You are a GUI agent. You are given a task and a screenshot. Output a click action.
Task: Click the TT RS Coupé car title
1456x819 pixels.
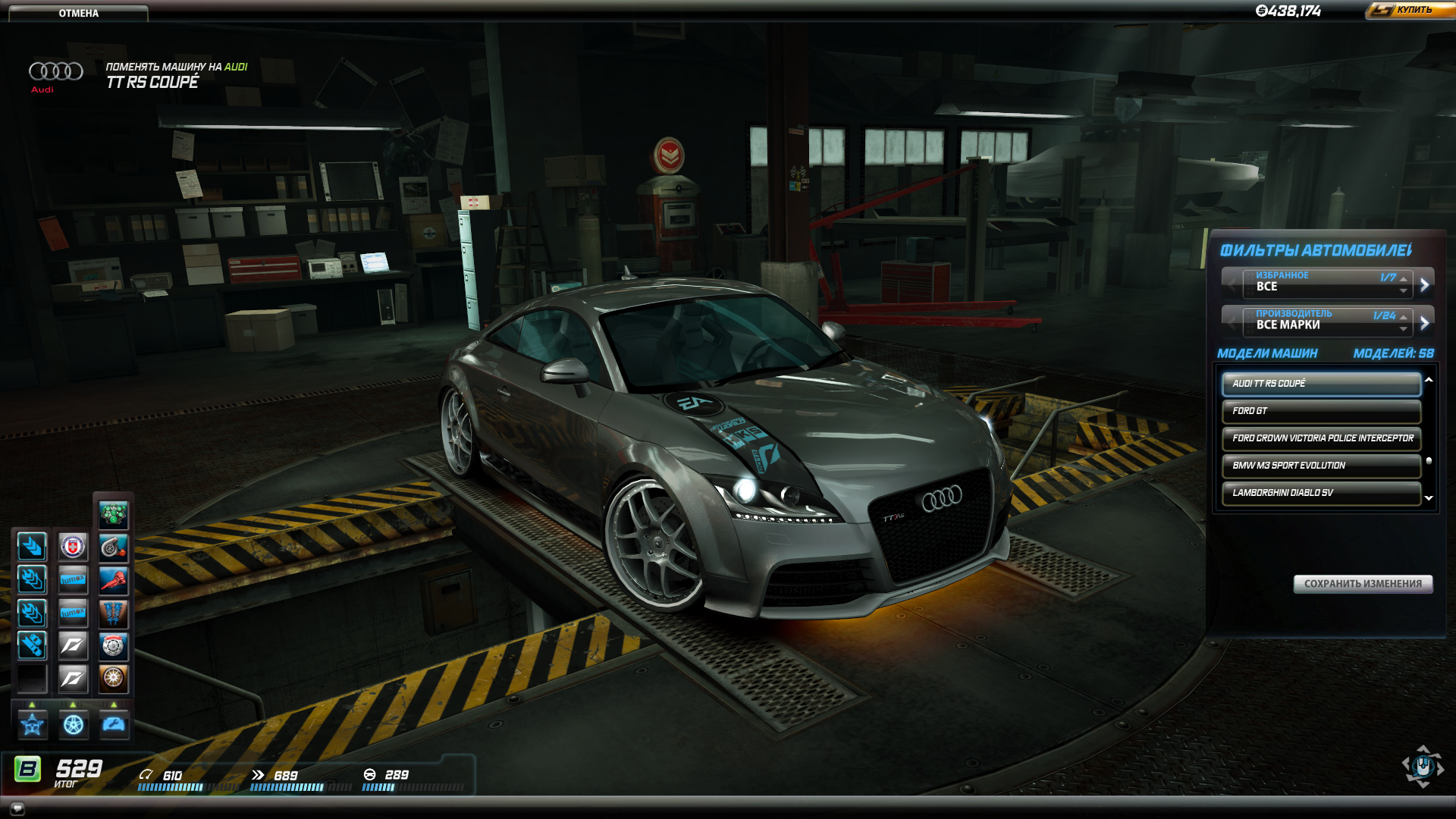pos(152,82)
